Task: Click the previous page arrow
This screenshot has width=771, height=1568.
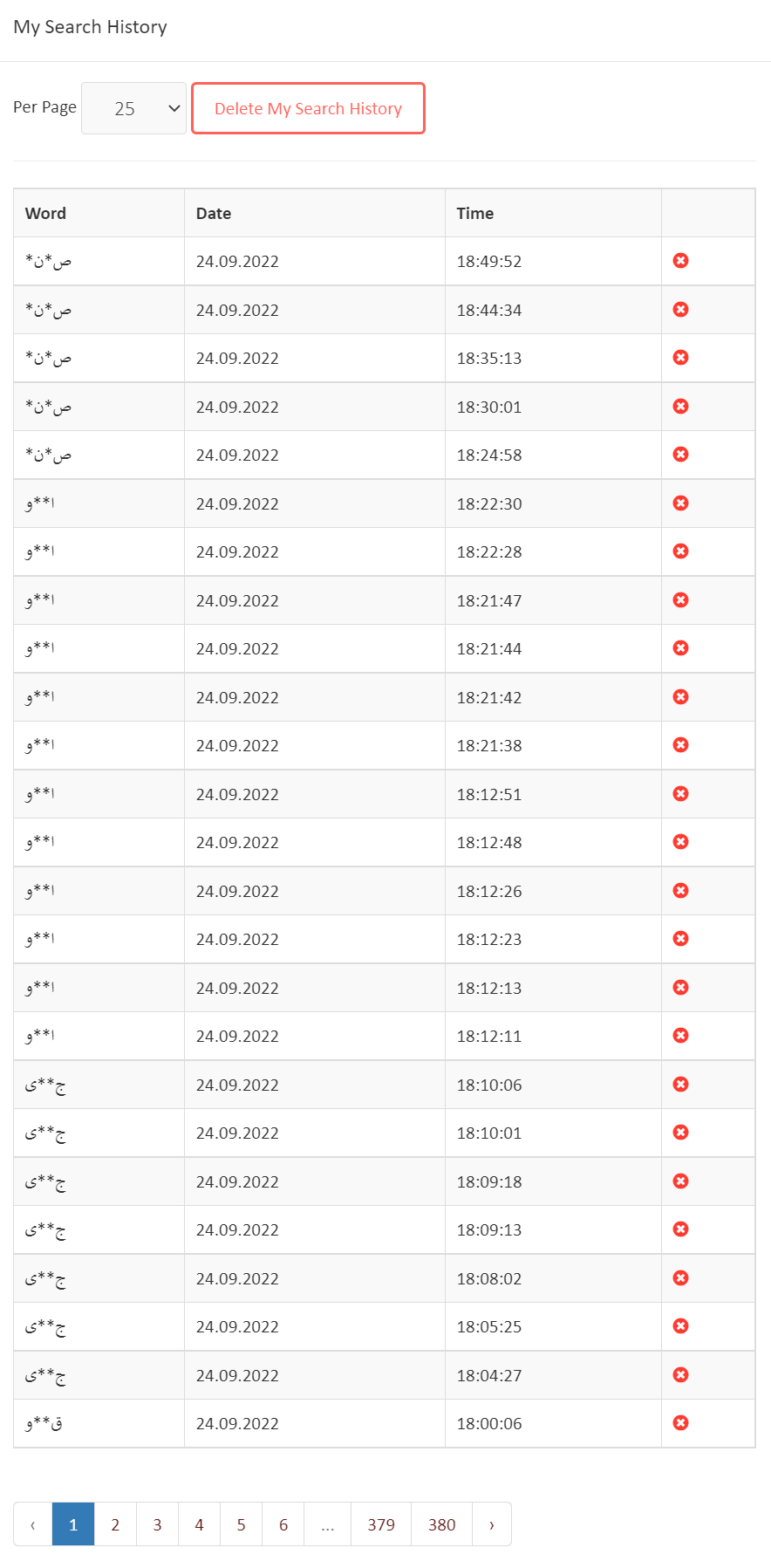Action: 33,1524
